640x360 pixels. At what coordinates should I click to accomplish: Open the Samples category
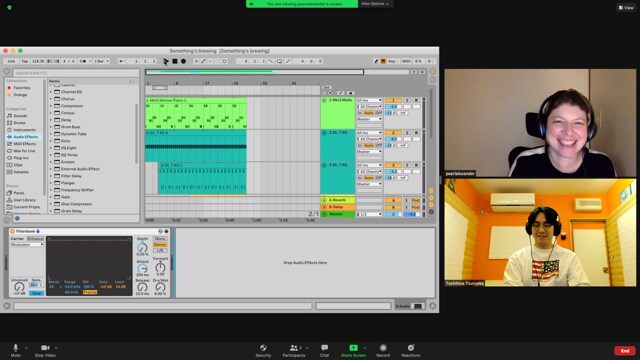(x=21, y=172)
